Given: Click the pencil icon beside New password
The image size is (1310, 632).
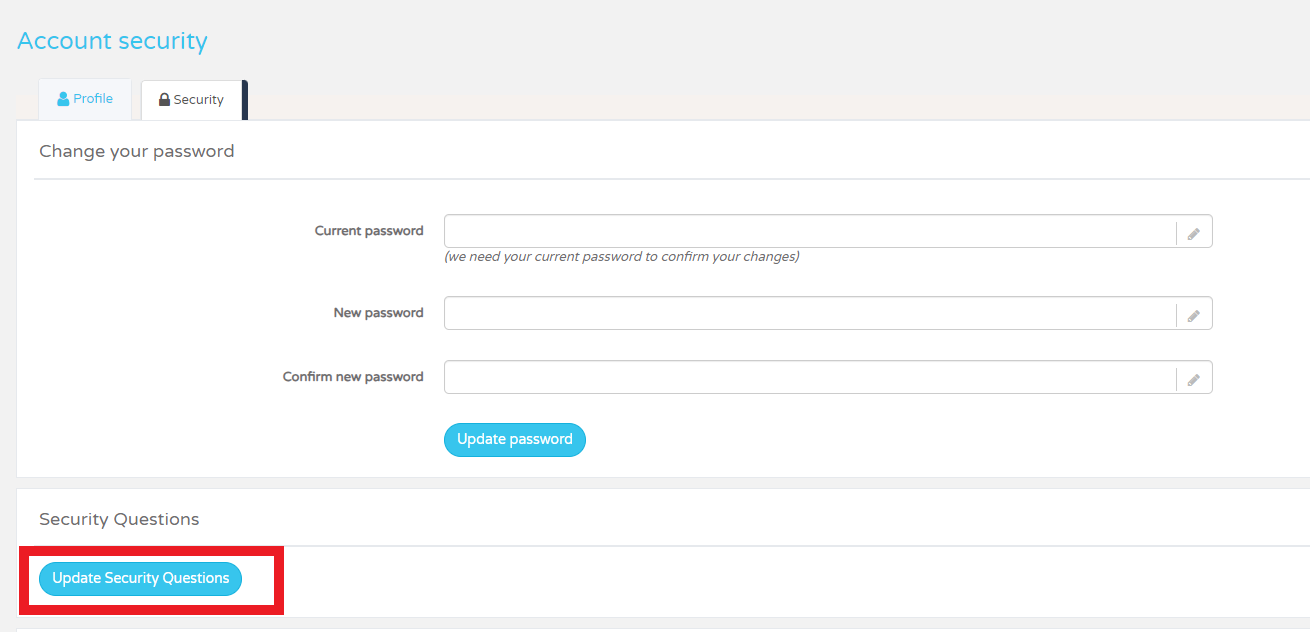Looking at the screenshot, I should pos(1194,313).
